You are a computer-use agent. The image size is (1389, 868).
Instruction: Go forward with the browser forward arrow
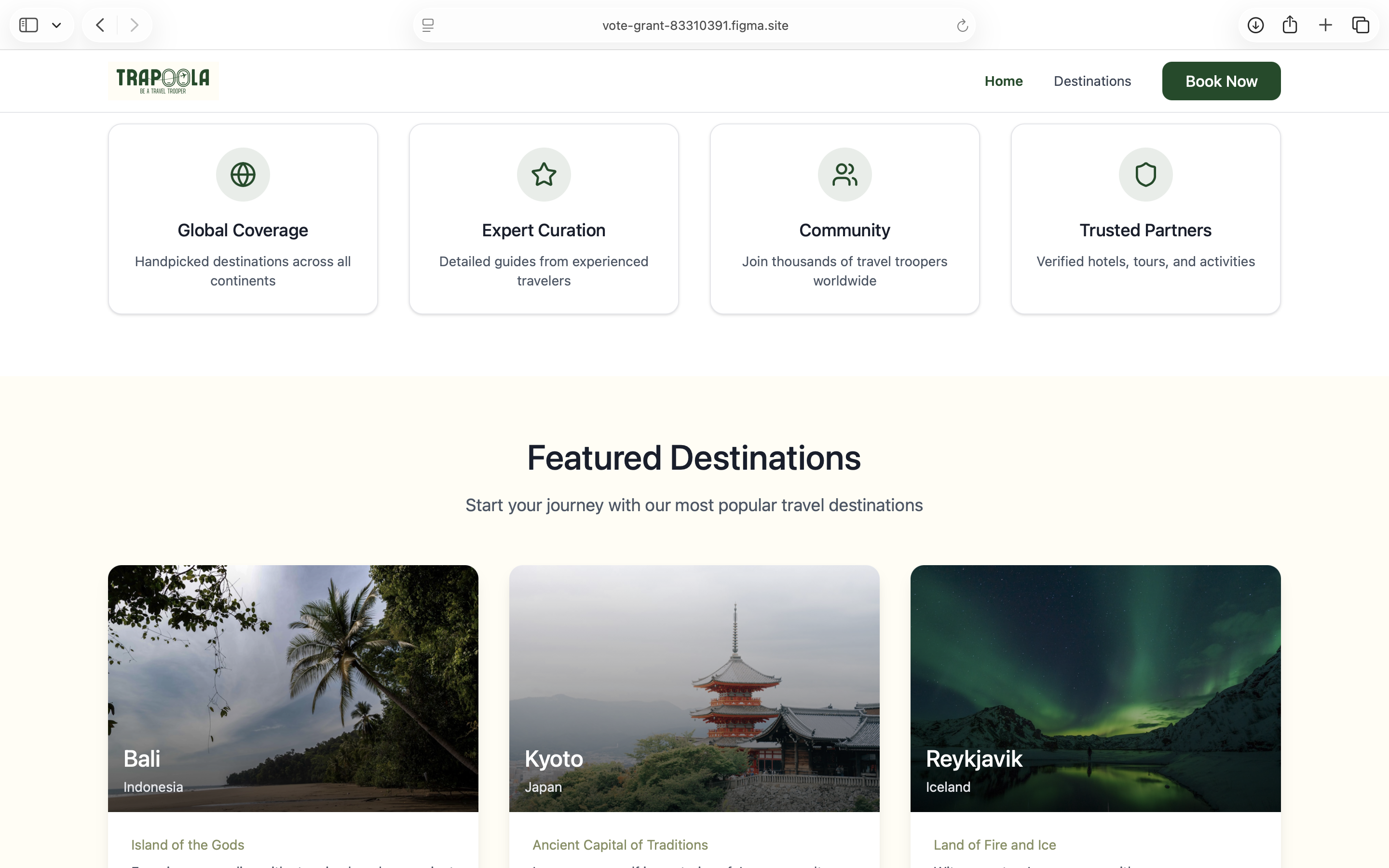click(x=134, y=25)
